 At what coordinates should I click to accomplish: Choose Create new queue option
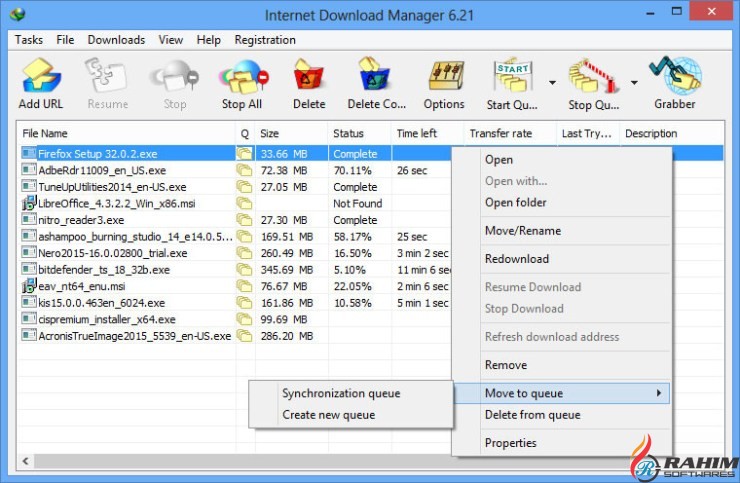(x=328, y=415)
